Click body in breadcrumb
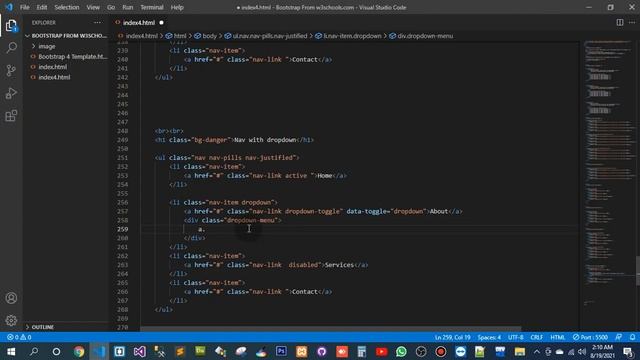Image resolution: width=640 pixels, height=360 pixels. 209,36
